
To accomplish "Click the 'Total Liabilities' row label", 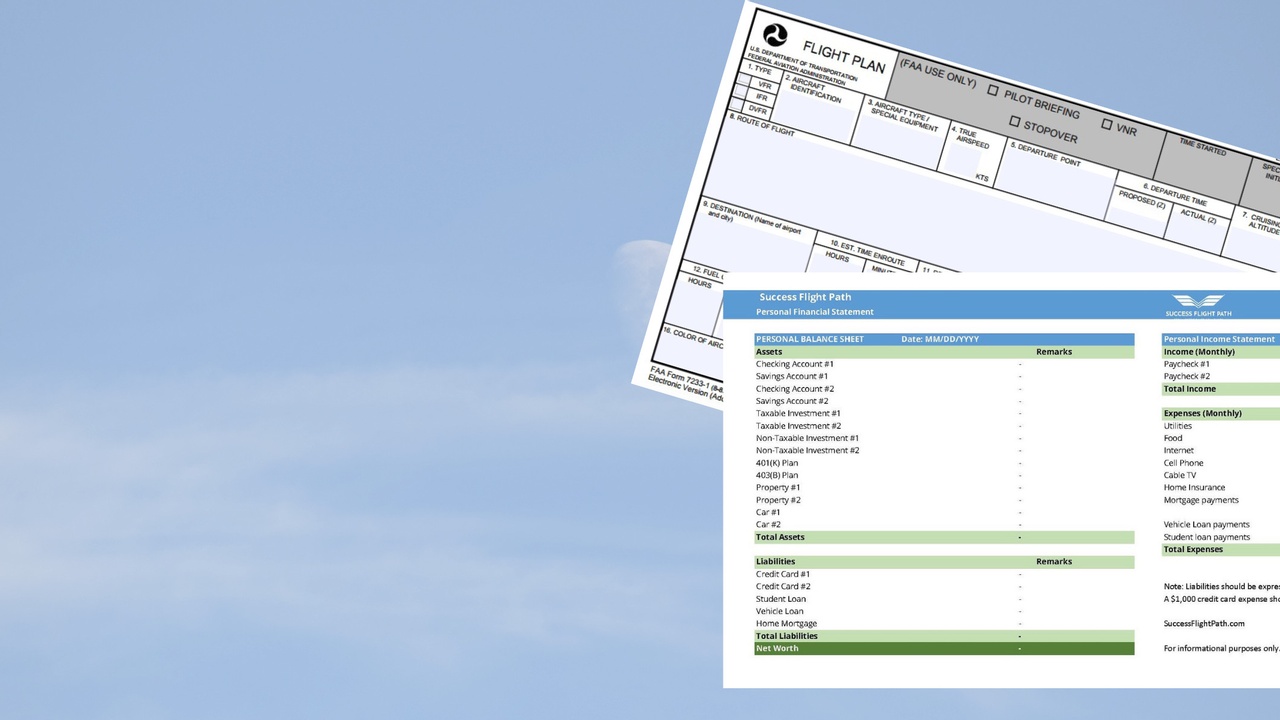I will [787, 636].
